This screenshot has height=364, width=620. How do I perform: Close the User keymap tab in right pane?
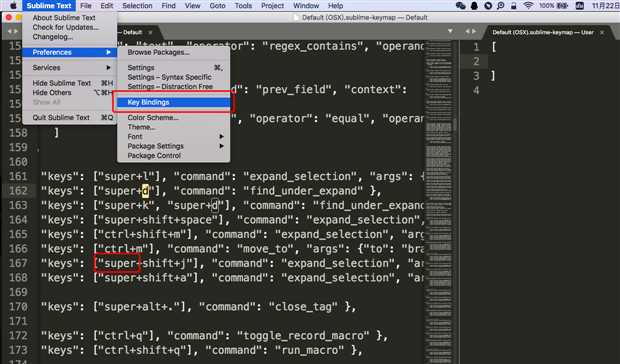tap(602, 32)
